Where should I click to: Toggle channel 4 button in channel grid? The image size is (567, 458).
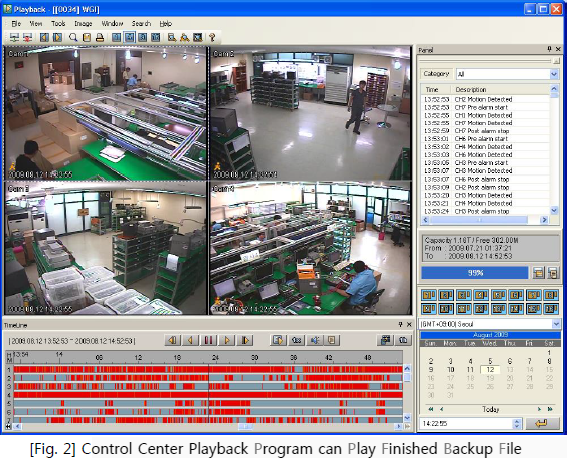pos(481,295)
